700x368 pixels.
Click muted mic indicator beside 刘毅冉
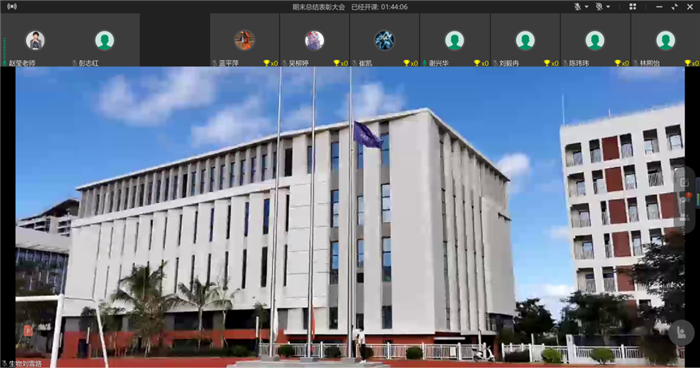pos(495,63)
